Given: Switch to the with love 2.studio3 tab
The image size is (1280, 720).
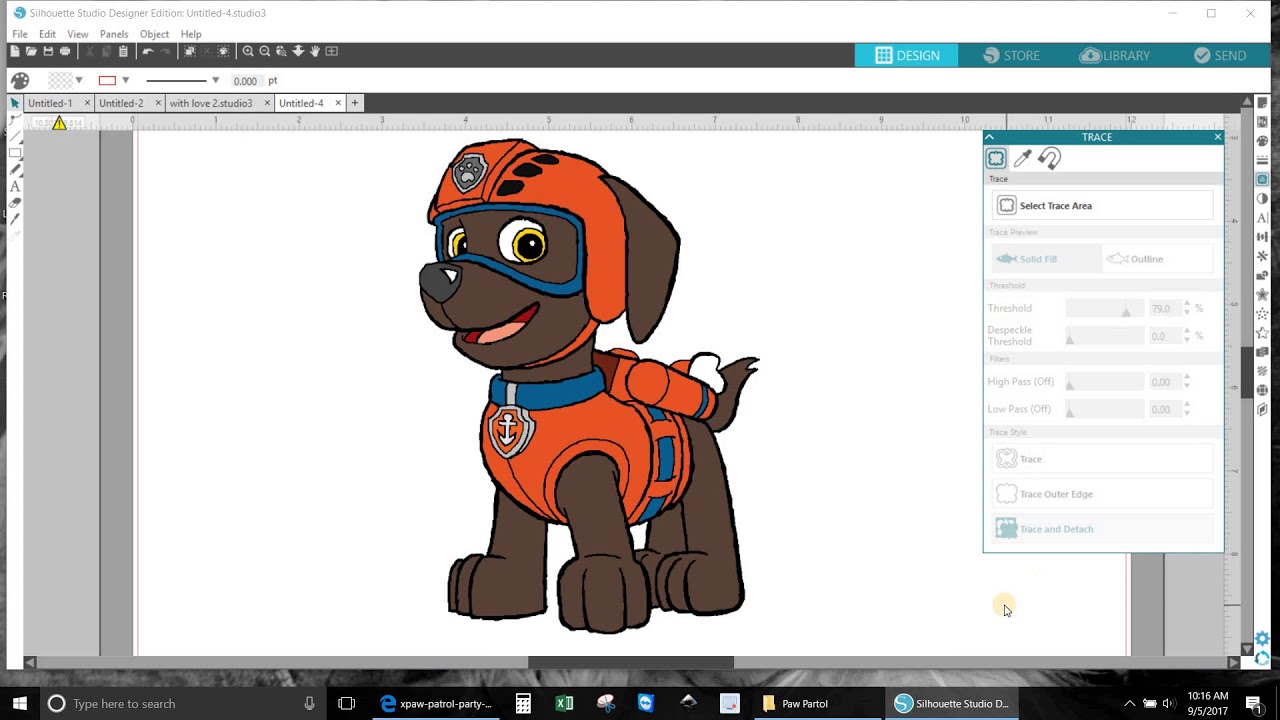Looking at the screenshot, I should pos(211,103).
